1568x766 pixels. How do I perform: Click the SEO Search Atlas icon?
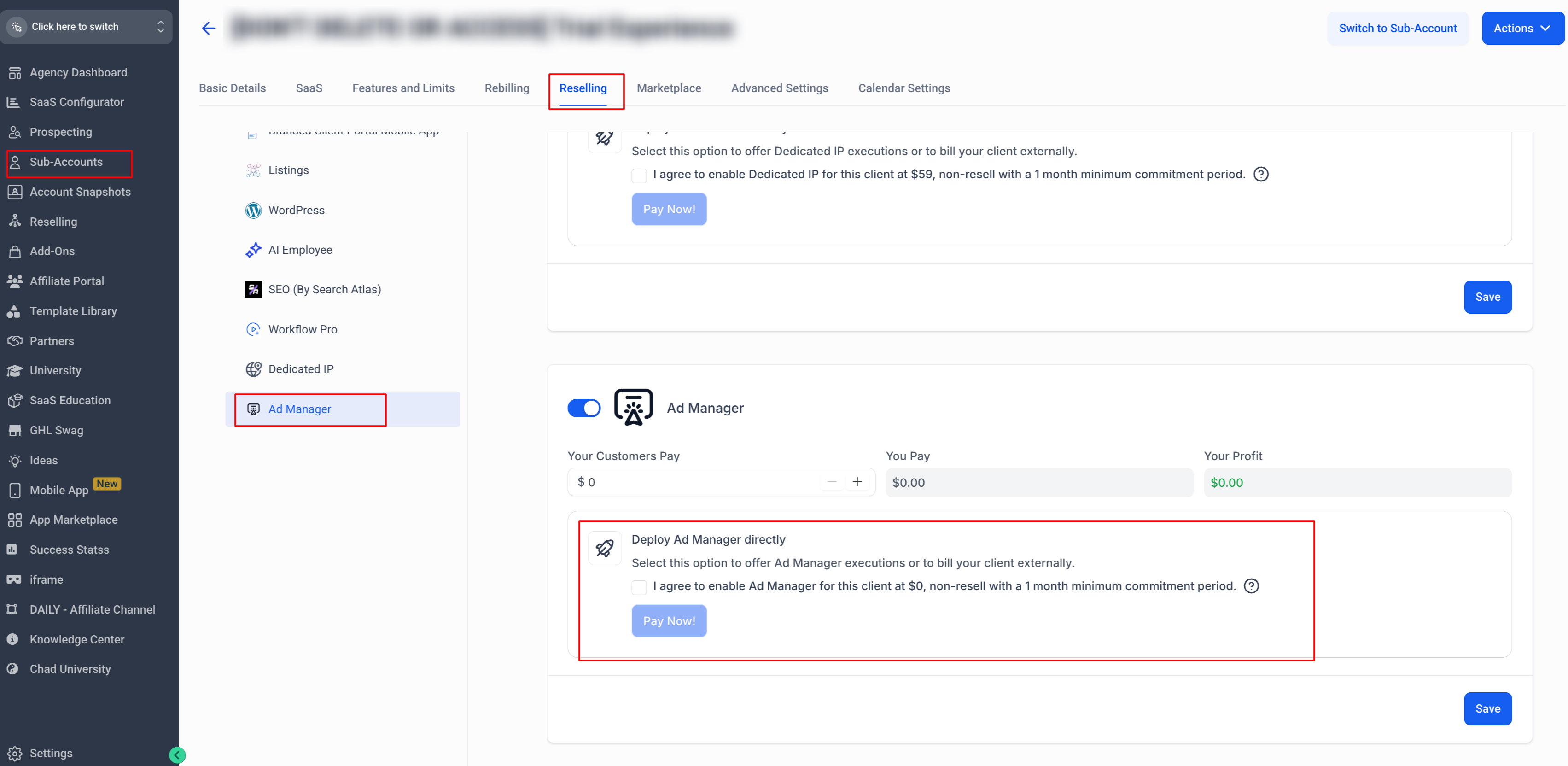click(253, 289)
